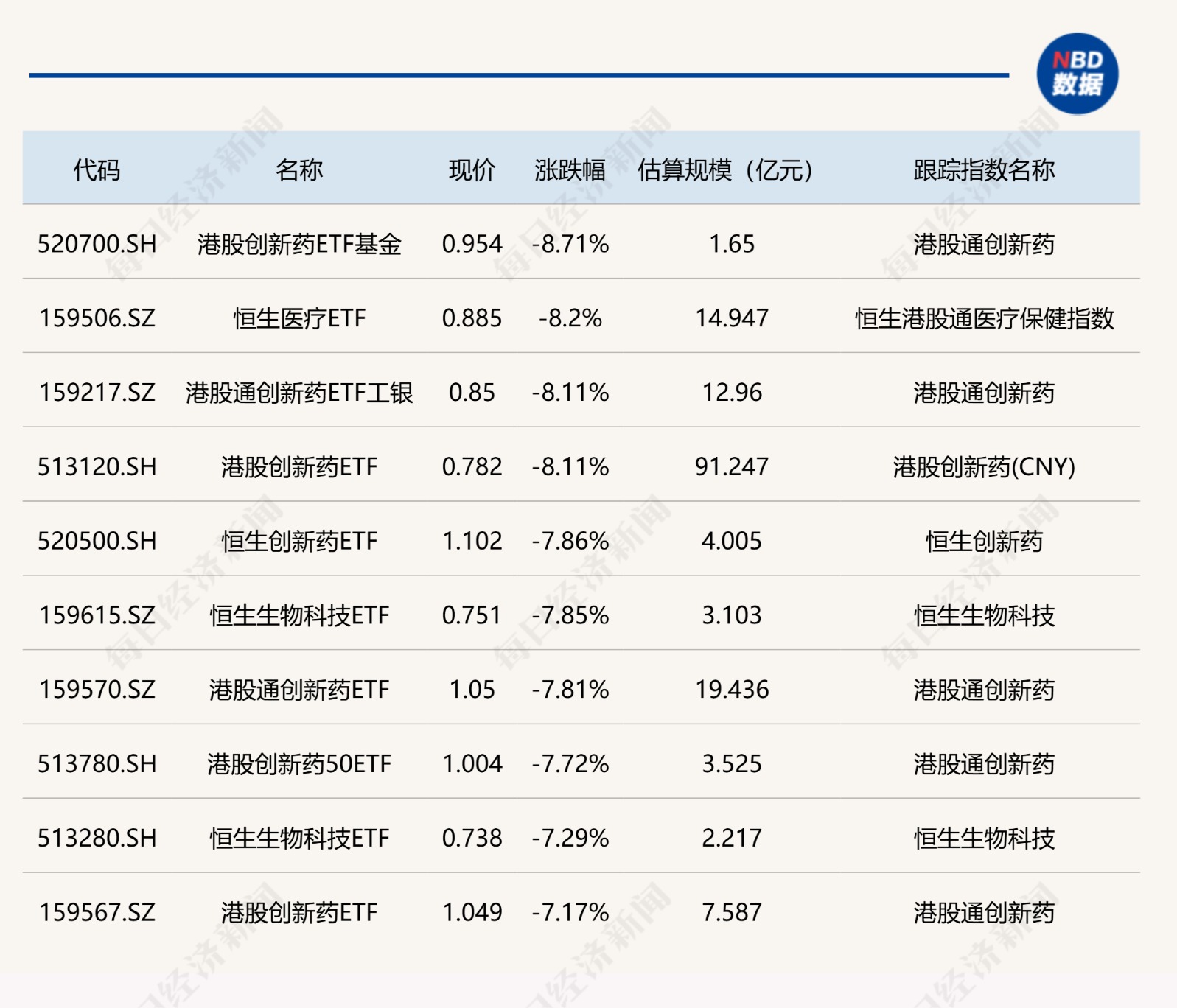Click the 代码 column header
The width and height of the screenshot is (1177, 1008).
click(x=97, y=169)
